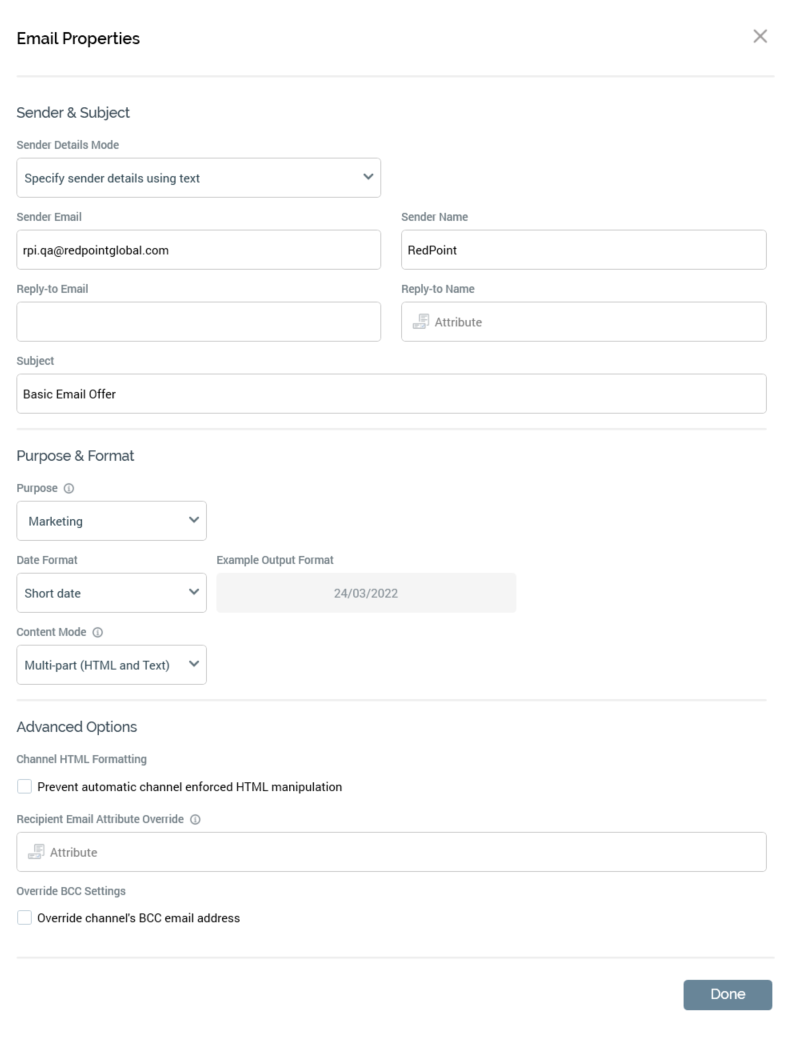Click the Recipient Email Override attribute icon
Screen dimensions: 788x1039
point(36,852)
